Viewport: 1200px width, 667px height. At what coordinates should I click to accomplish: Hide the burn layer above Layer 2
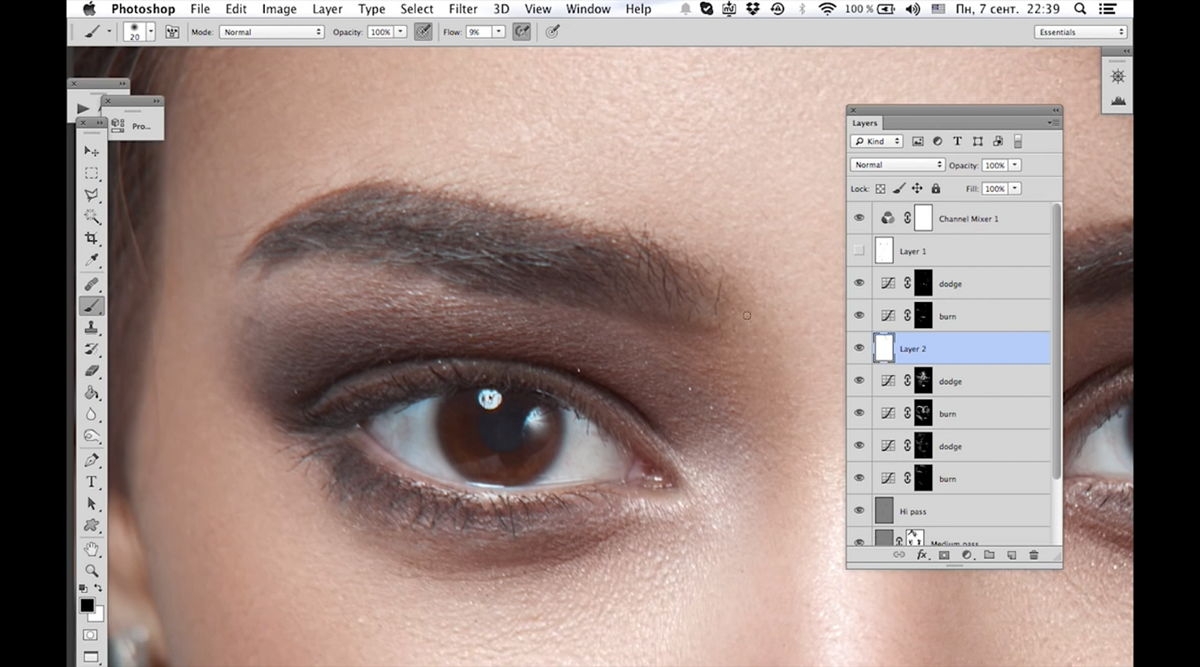[859, 316]
